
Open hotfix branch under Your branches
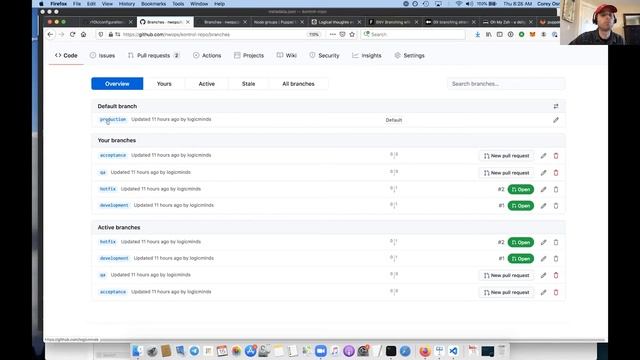108,189
